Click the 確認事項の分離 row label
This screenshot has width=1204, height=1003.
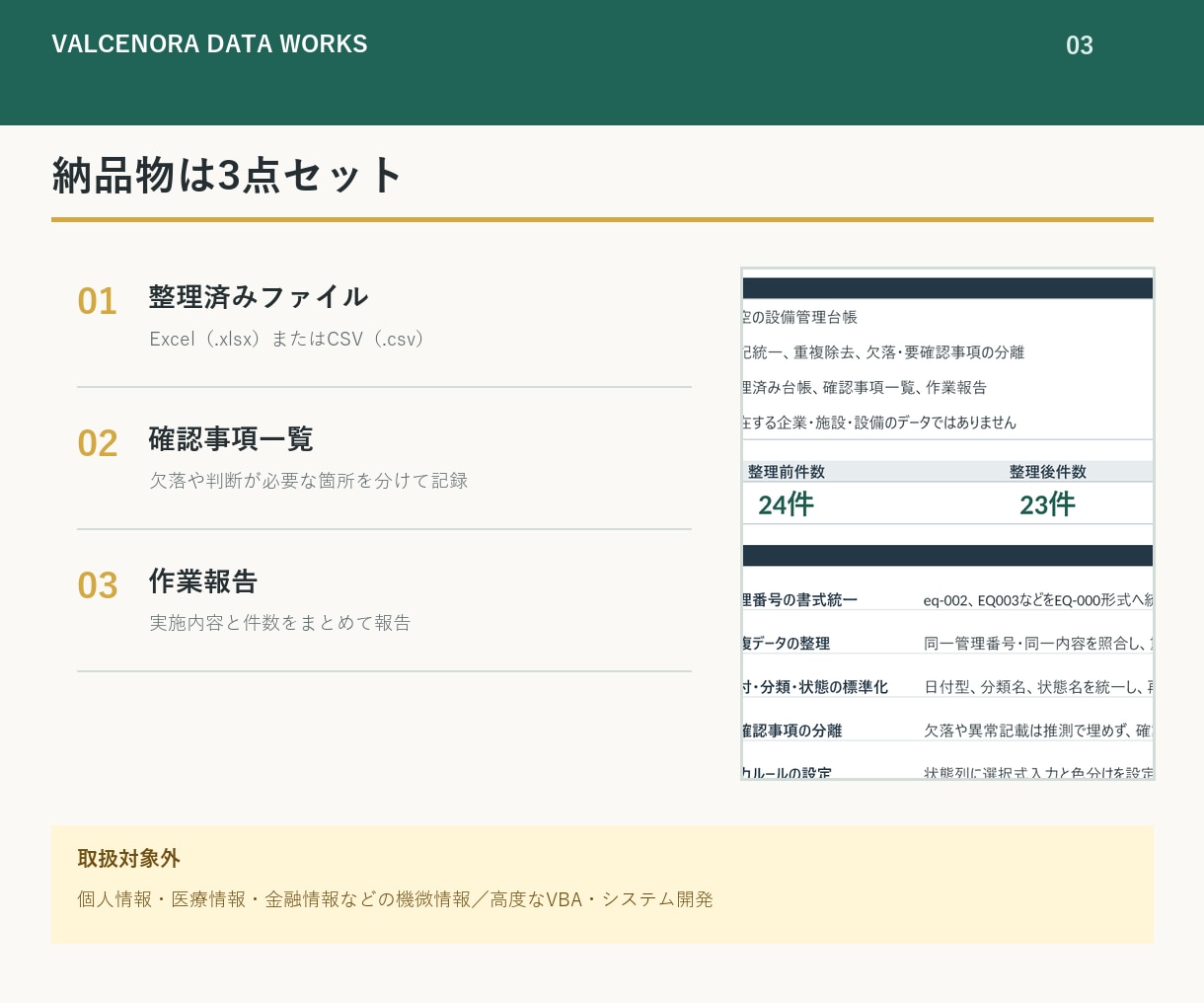(x=792, y=730)
